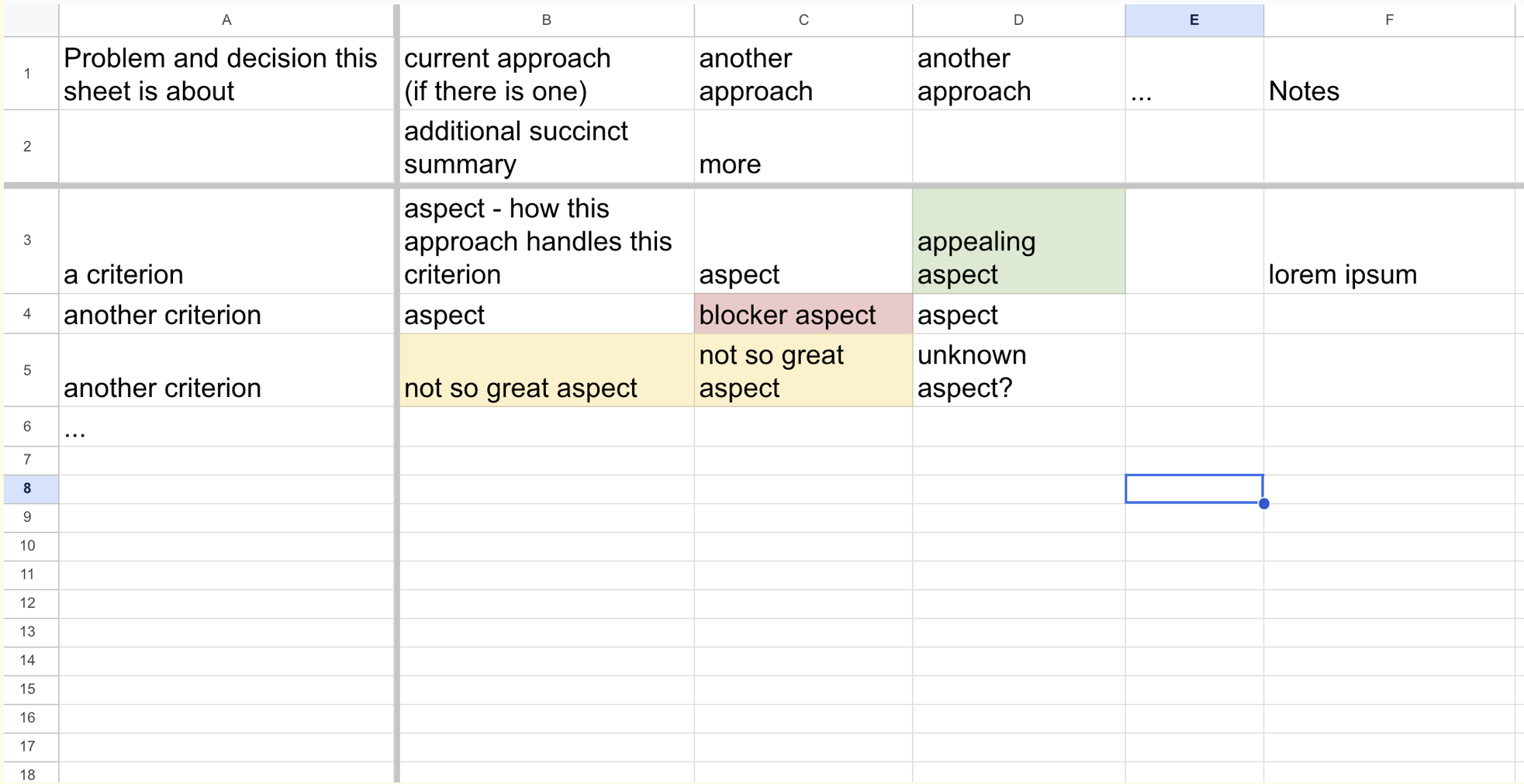Select the "more" cell in row 2
The width and height of the screenshot is (1524, 784).
click(803, 147)
